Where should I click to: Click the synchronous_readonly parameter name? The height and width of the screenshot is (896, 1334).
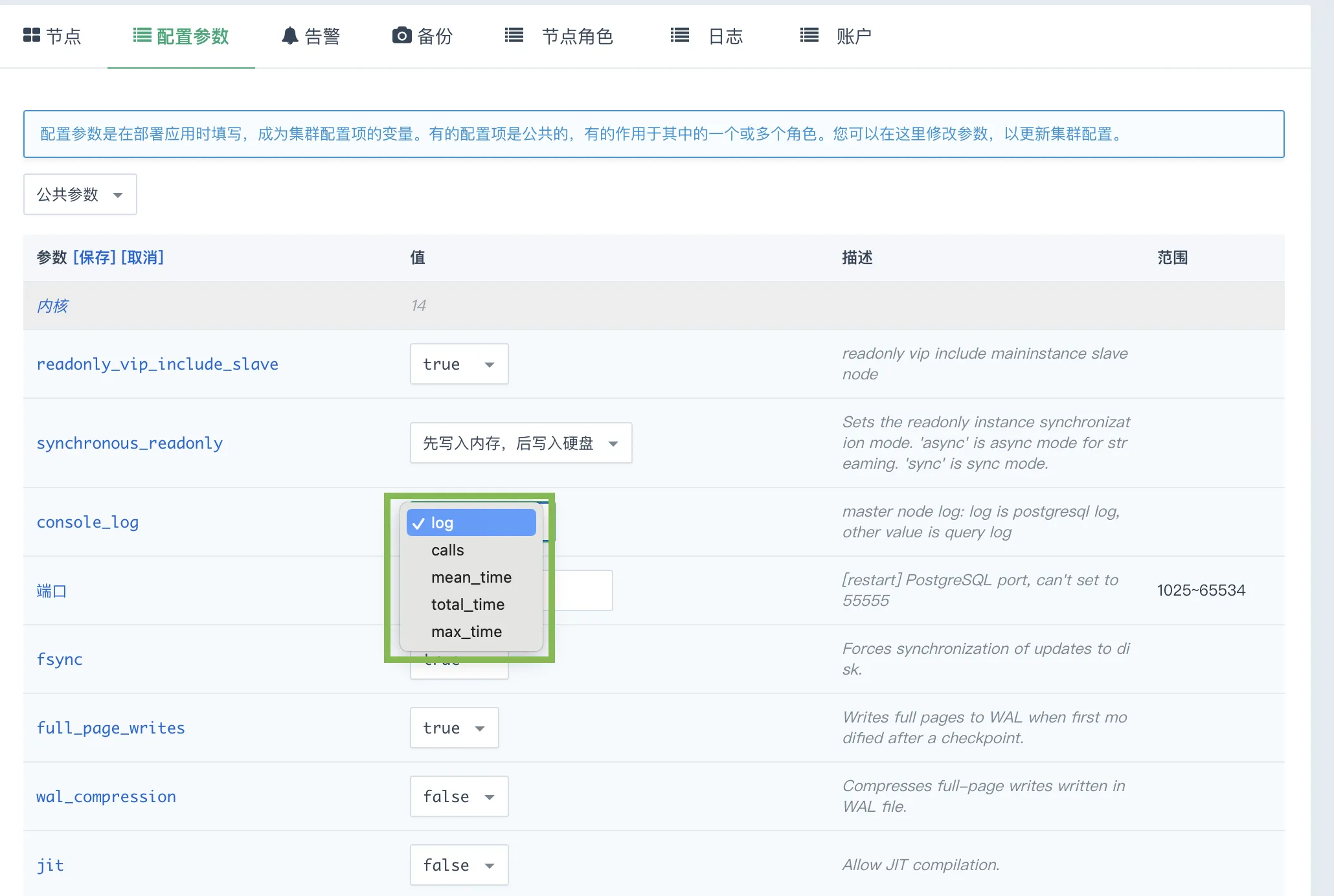pyautogui.click(x=130, y=443)
